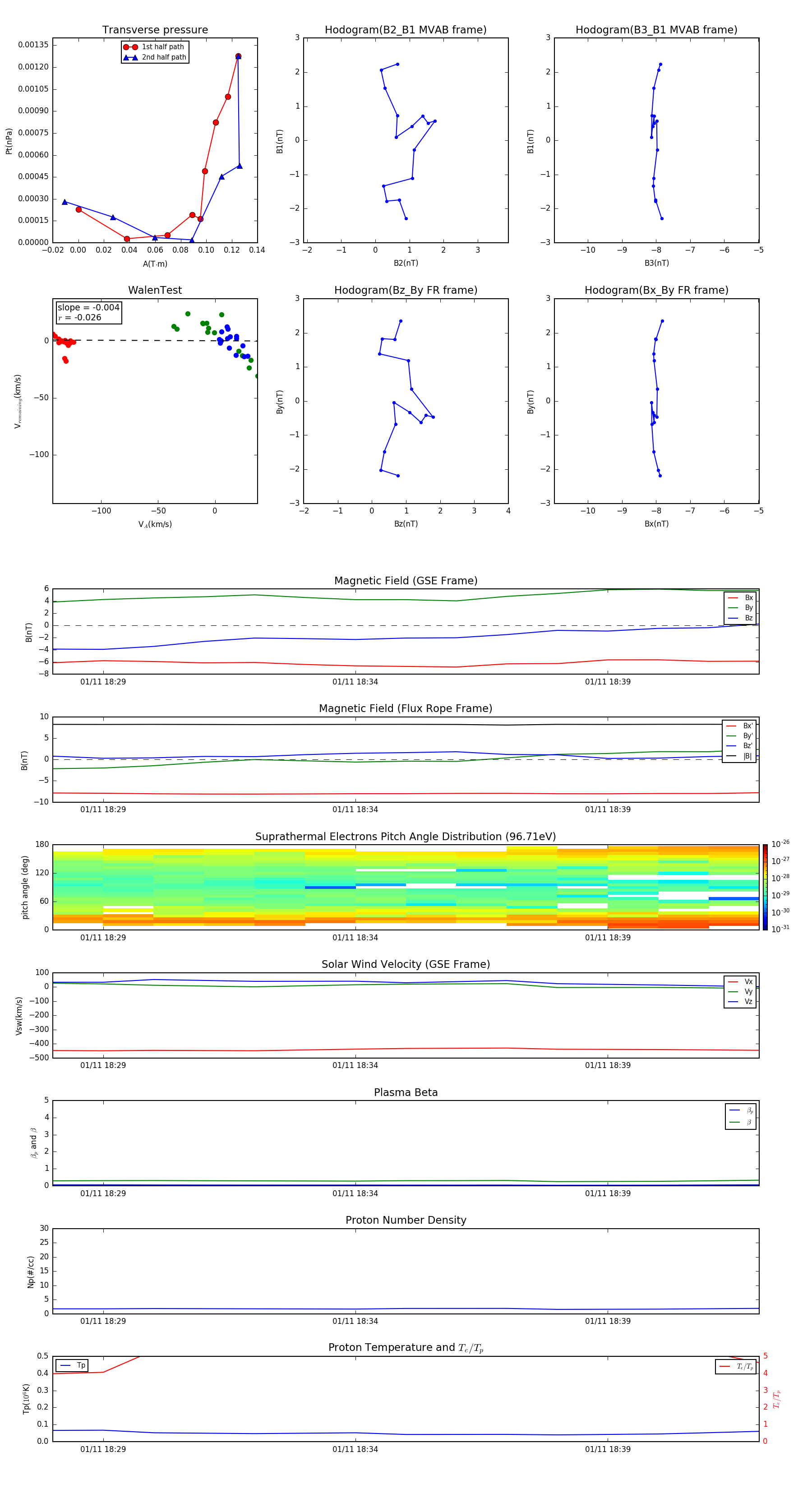812x1489 pixels.
Task: Click the peak red marker in Transverse pressure
Action: pyautogui.click(x=238, y=56)
